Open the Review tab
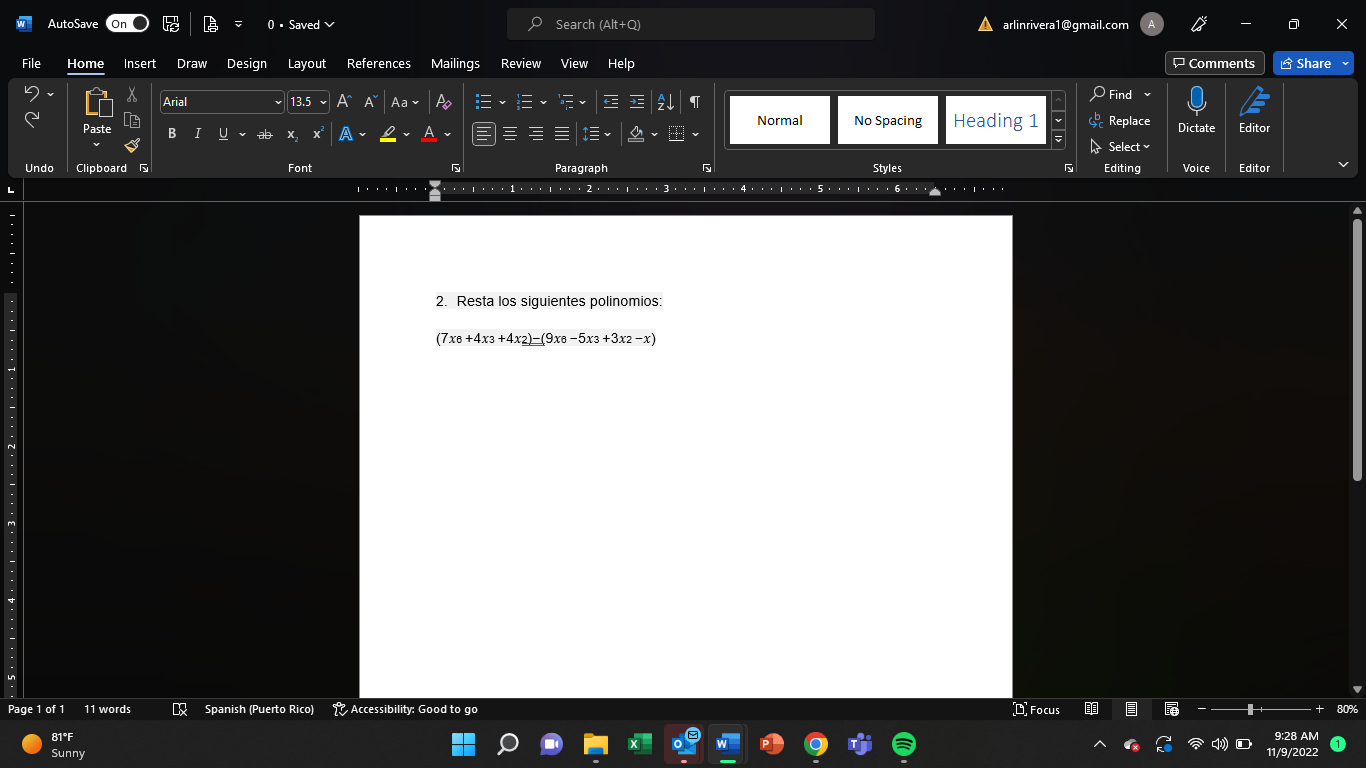The image size is (1366, 768). (520, 63)
